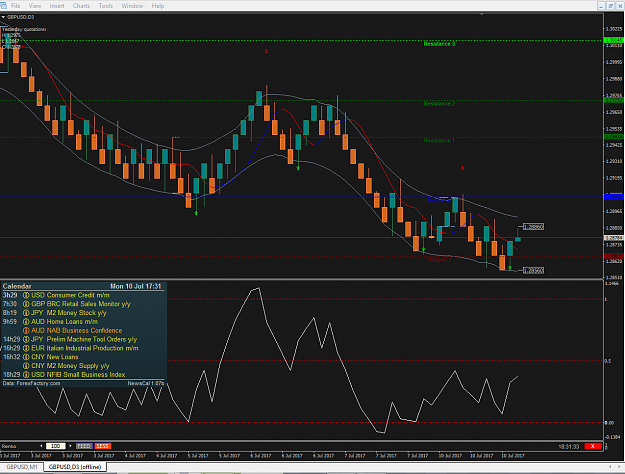Viewport: 625px width, 474px height.
Task: Switch to the GBPUSD,M1 chart tab
Action: 22,467
